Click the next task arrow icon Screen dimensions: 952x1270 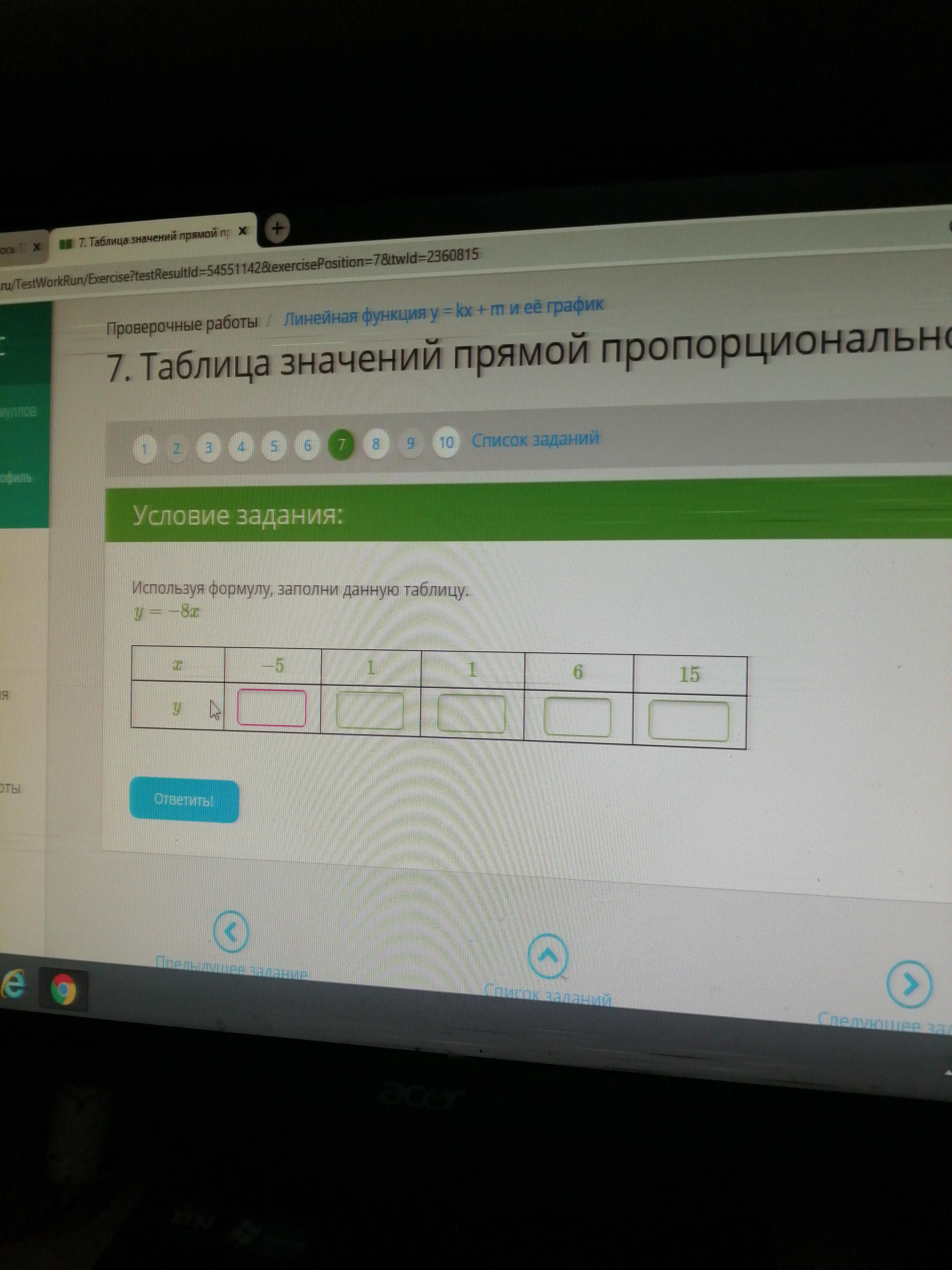pyautogui.click(x=909, y=985)
